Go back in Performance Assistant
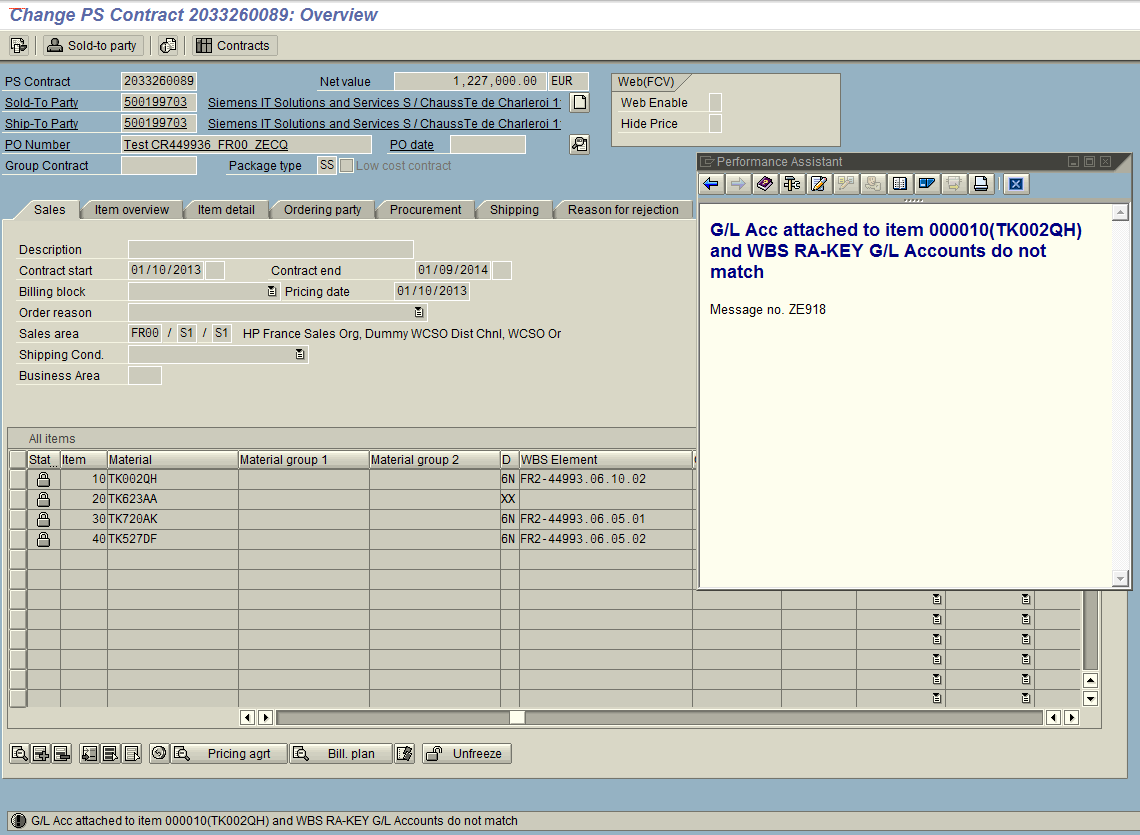The height and width of the screenshot is (835, 1140). 711,184
